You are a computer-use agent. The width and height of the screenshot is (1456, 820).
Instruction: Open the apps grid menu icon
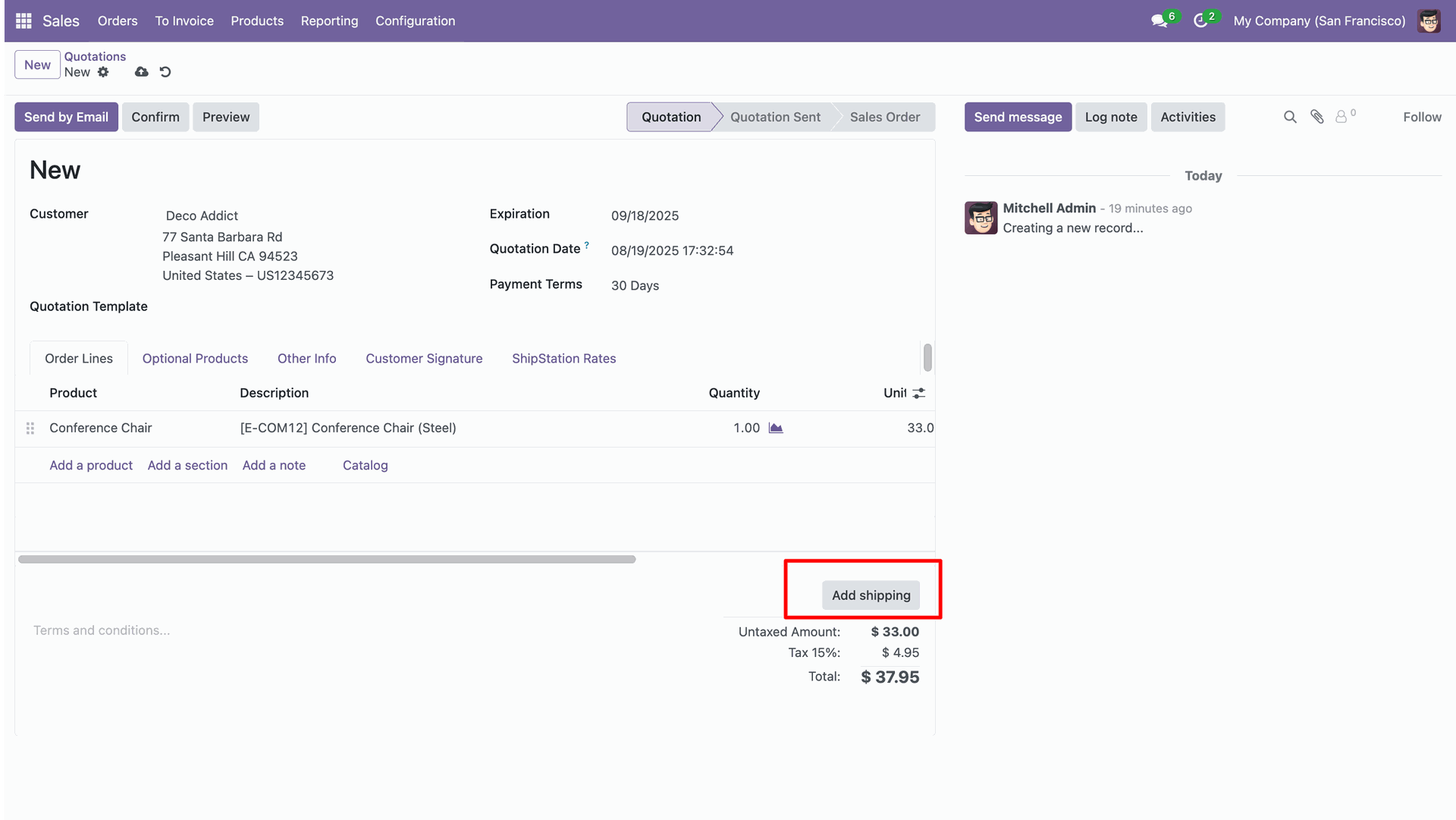coord(24,21)
